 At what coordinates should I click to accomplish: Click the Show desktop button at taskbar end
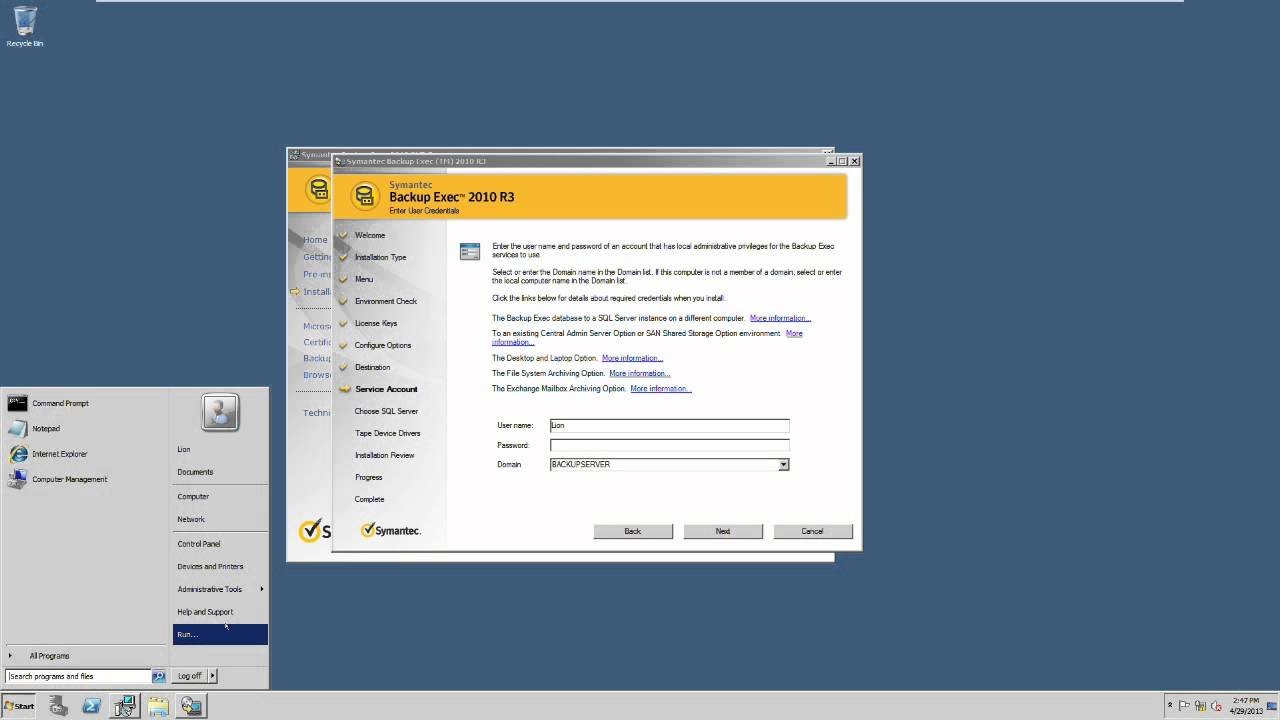click(x=1273, y=706)
